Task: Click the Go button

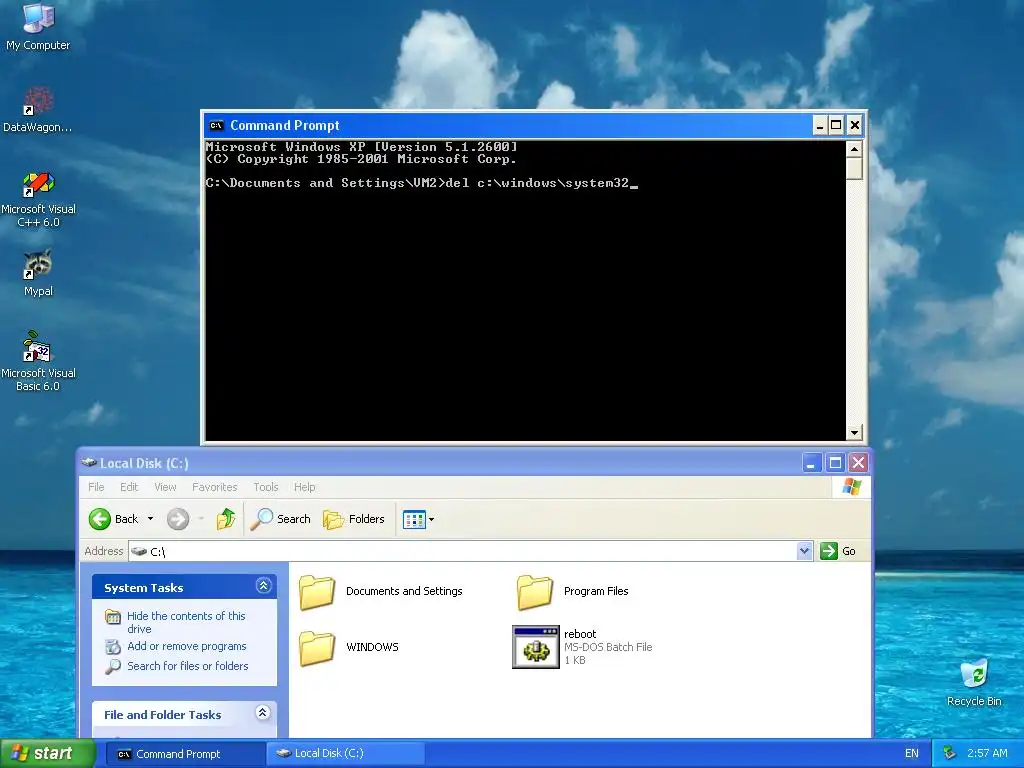Action: (x=839, y=551)
